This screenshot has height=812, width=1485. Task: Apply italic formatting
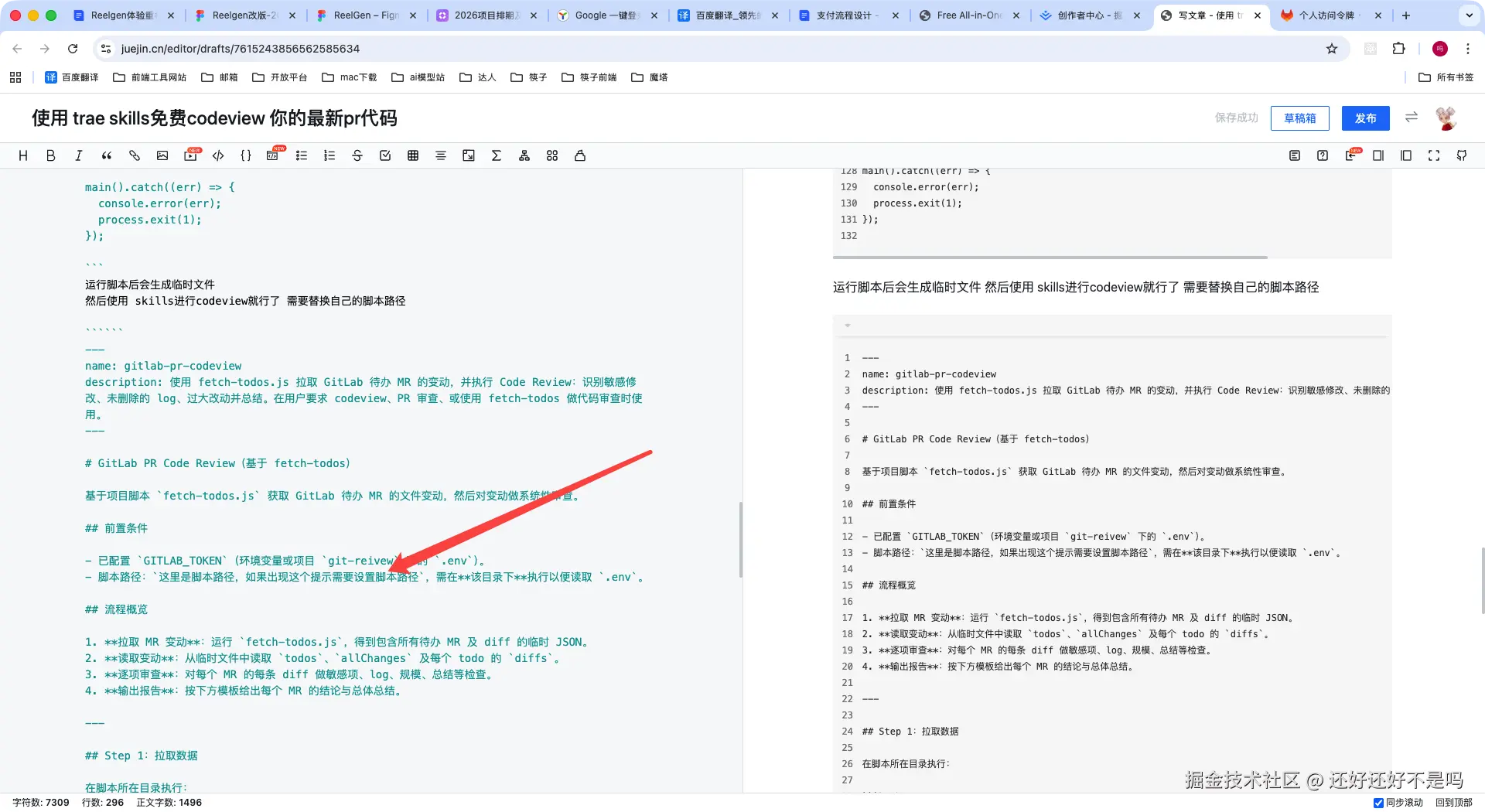[79, 155]
